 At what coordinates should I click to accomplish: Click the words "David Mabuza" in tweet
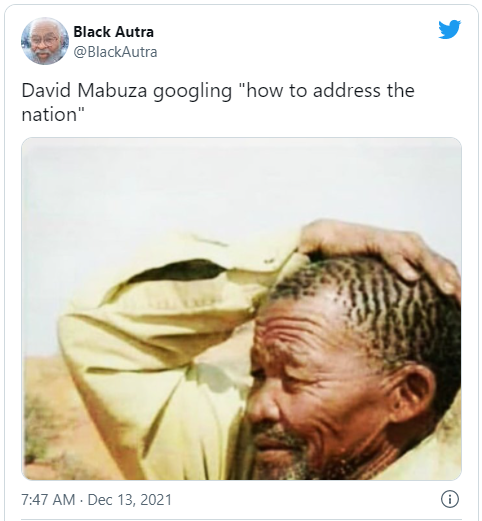[x=84, y=90]
